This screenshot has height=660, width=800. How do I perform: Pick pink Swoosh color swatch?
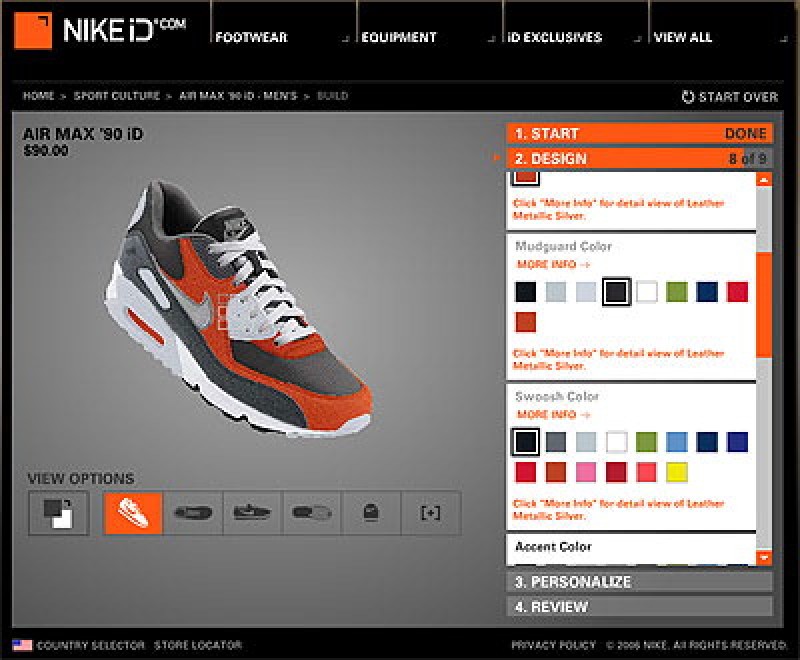586,472
